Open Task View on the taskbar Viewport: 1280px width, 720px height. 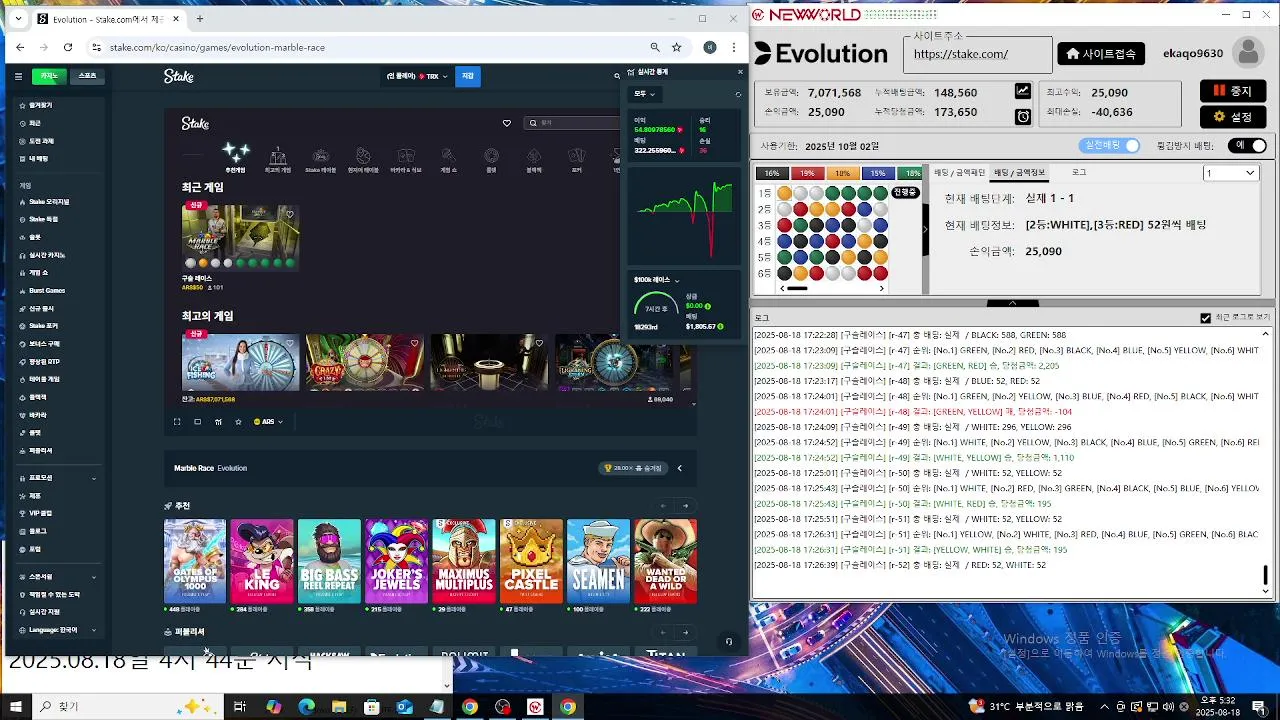click(240, 707)
